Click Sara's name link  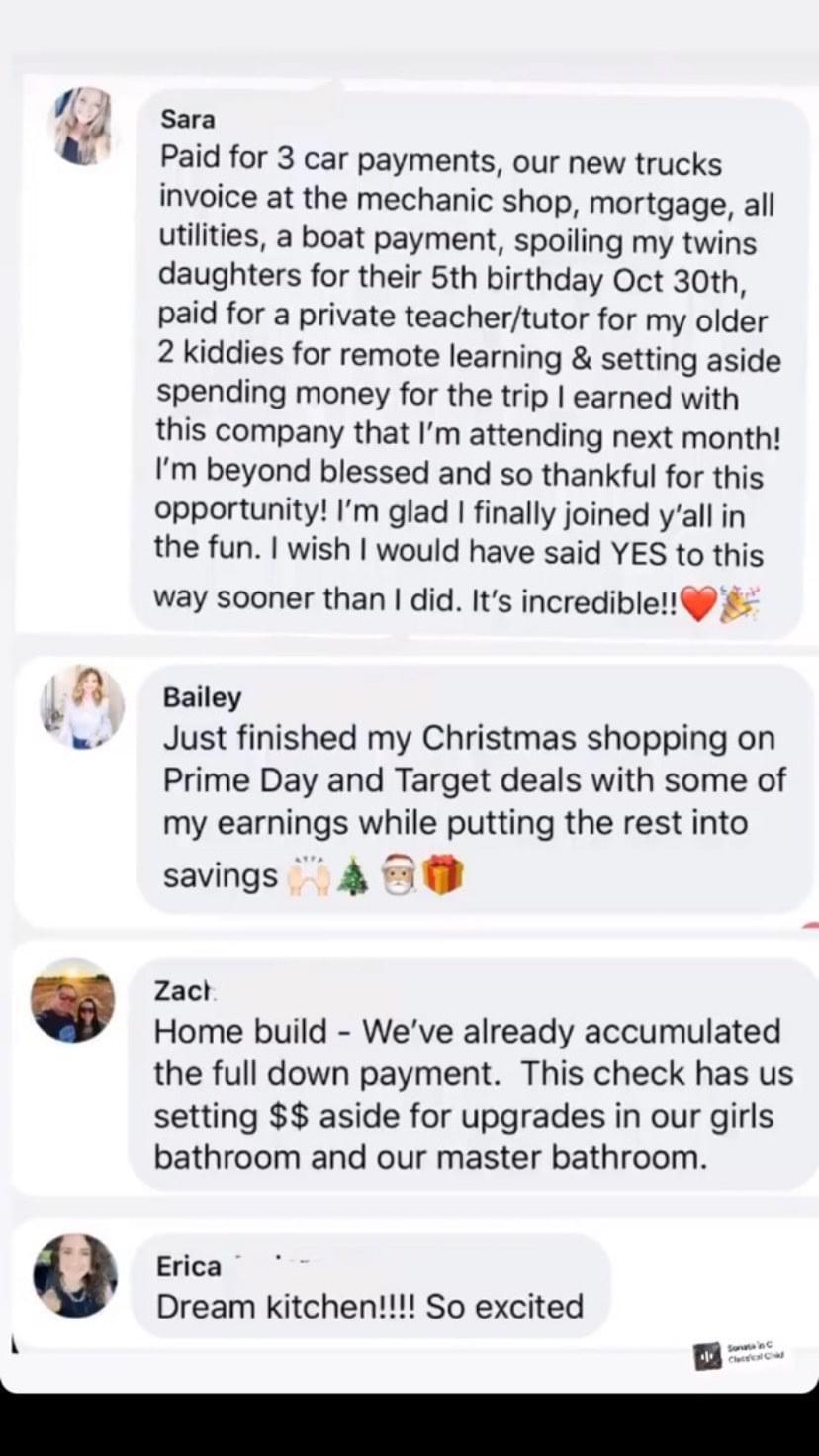click(187, 119)
